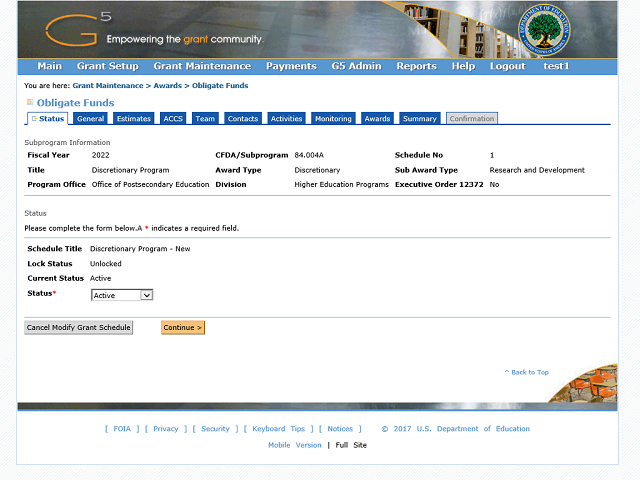Switch to the Team tab

pyautogui.click(x=205, y=118)
